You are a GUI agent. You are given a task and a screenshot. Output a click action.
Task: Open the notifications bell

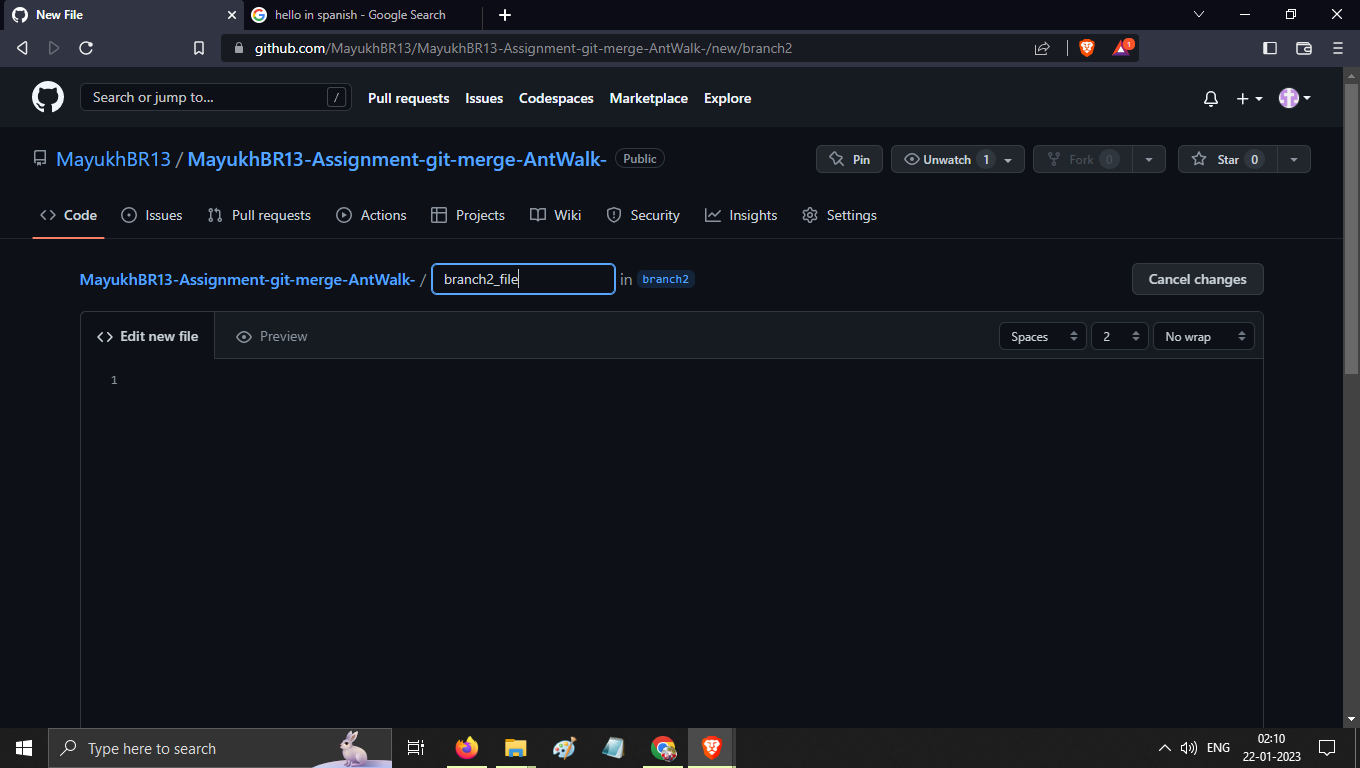(1210, 98)
